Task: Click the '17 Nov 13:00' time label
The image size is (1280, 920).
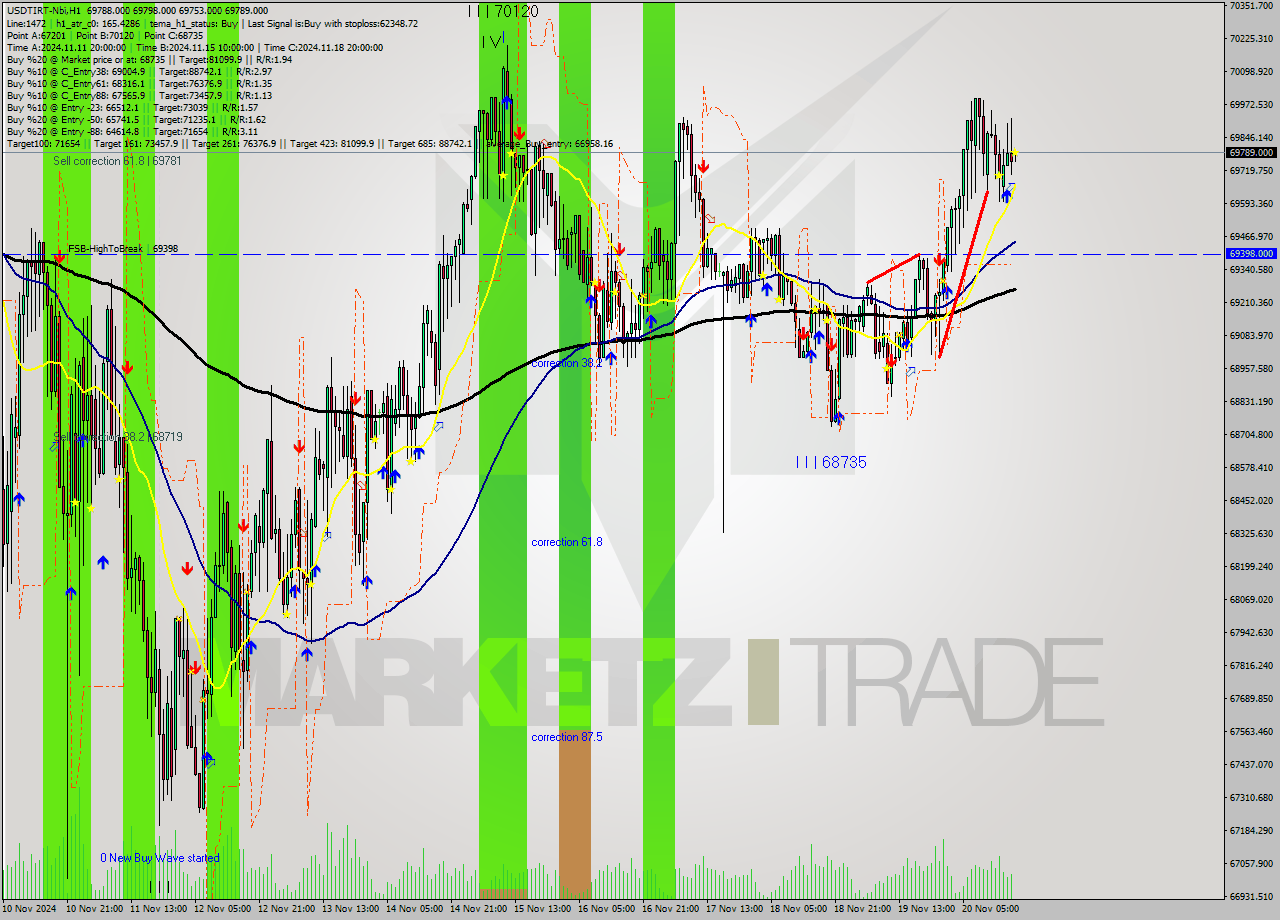Action: click(x=734, y=909)
